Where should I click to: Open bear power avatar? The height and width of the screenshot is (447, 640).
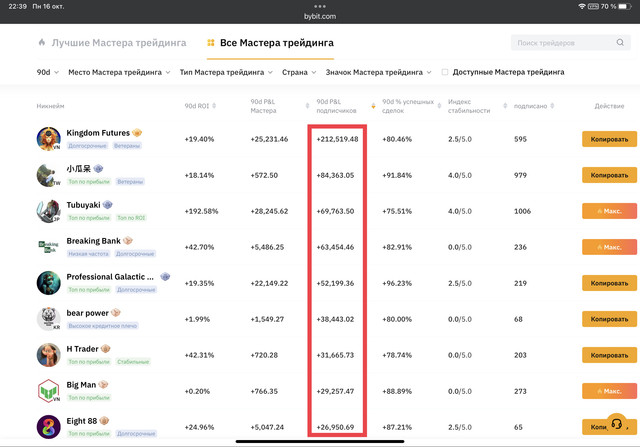click(x=49, y=319)
